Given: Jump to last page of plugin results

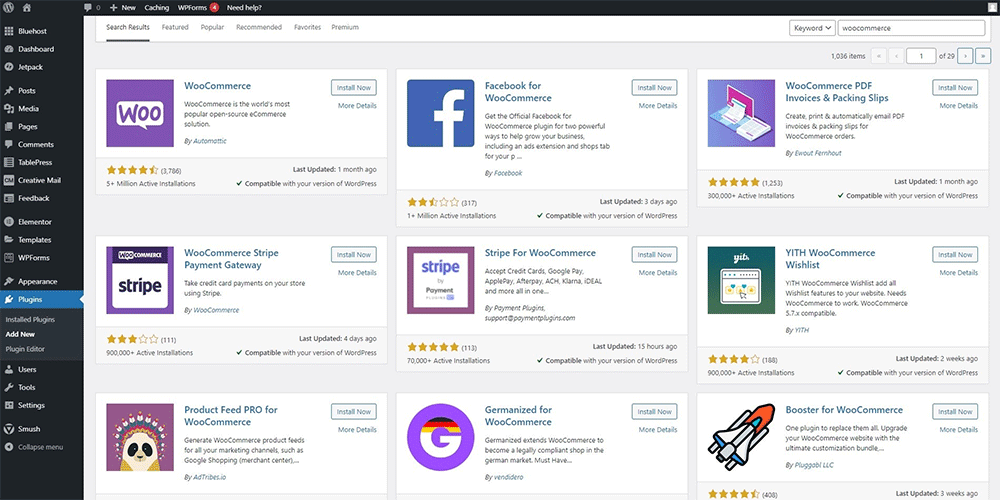Looking at the screenshot, I should coord(984,56).
